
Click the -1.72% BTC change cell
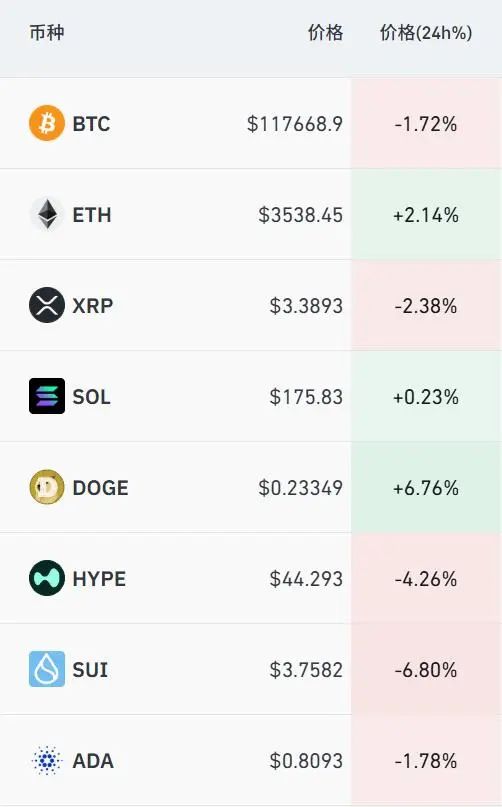(x=426, y=124)
